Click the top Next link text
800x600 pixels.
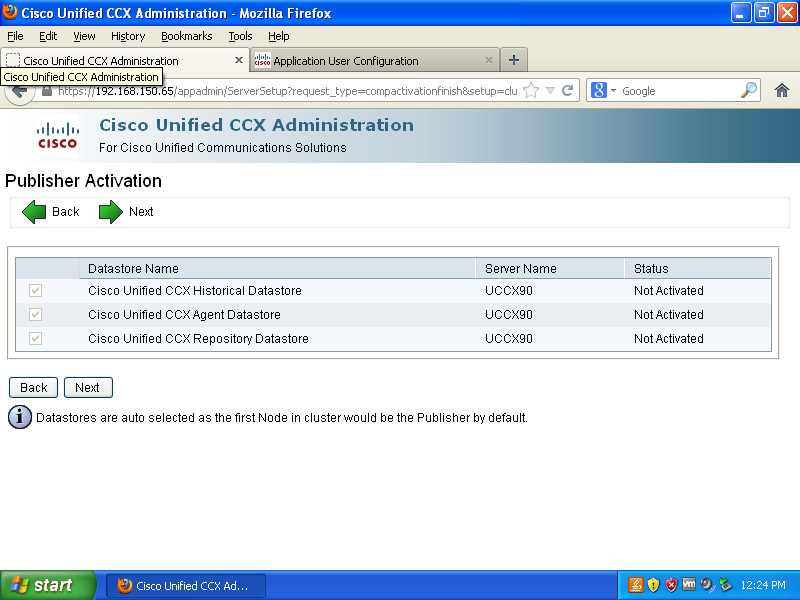[x=141, y=212]
